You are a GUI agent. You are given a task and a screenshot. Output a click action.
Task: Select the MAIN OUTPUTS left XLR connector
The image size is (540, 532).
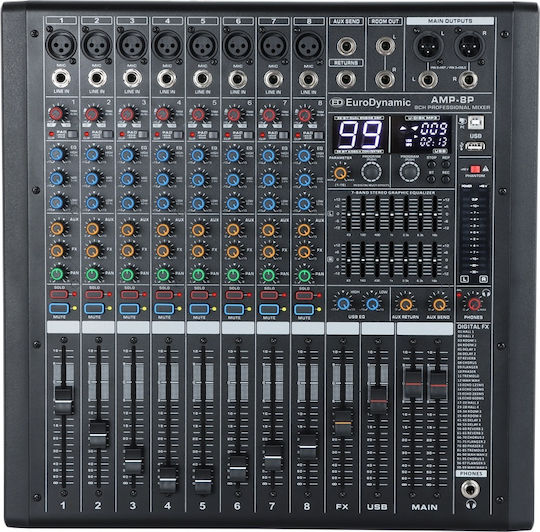428,46
